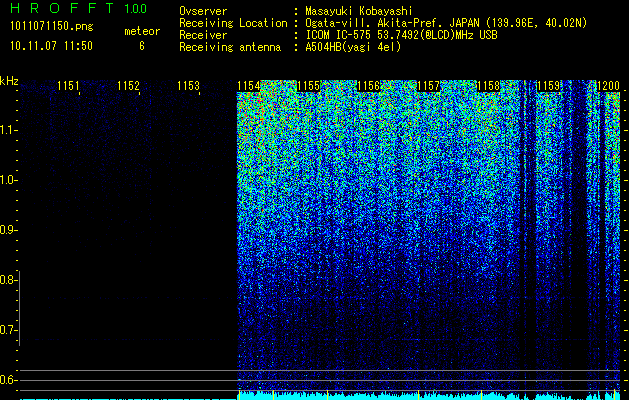Viewport: 629px width, 400px height.
Task: Click the 1153 time marker
Action: (x=188, y=86)
